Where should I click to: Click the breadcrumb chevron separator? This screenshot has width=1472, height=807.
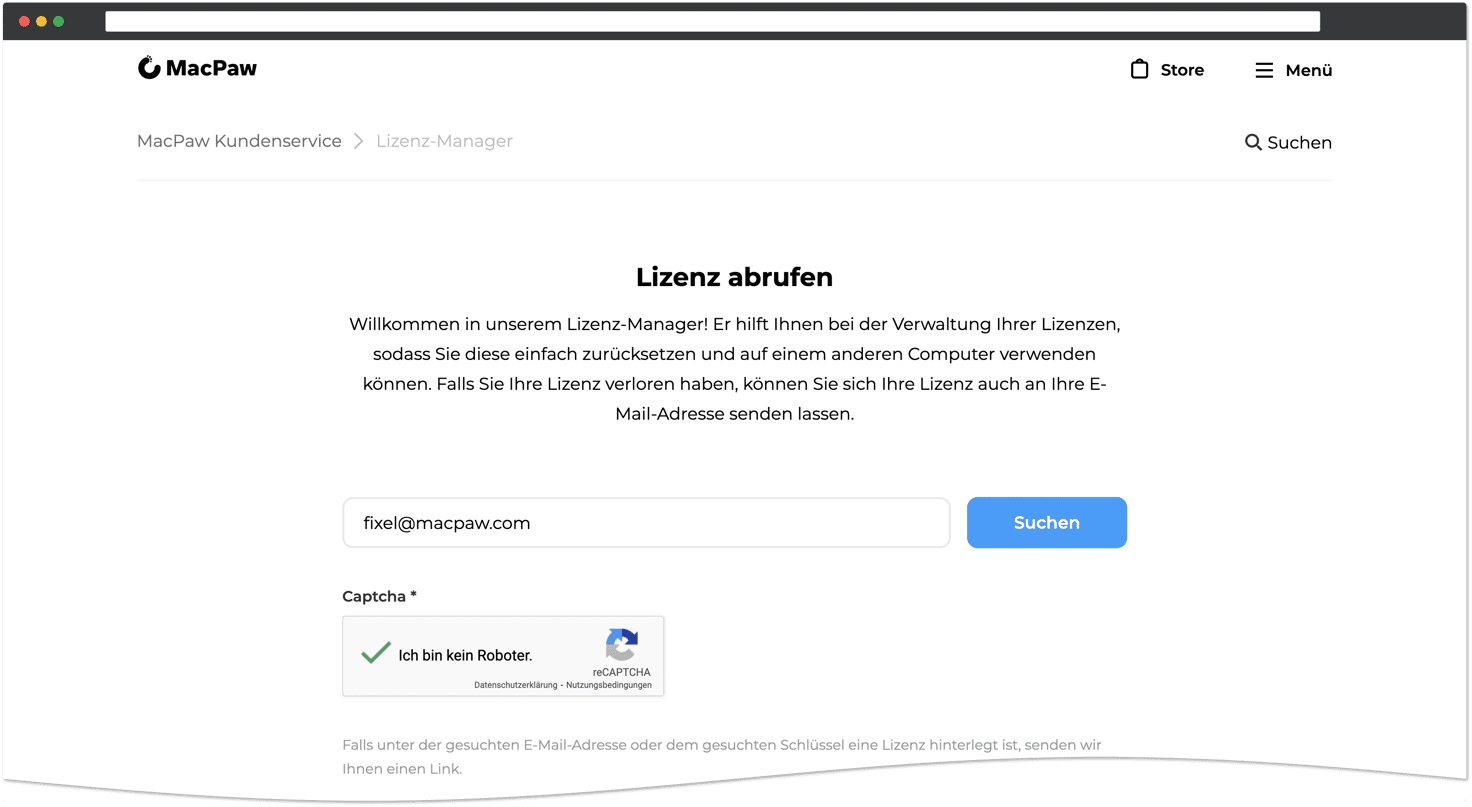[x=358, y=141]
